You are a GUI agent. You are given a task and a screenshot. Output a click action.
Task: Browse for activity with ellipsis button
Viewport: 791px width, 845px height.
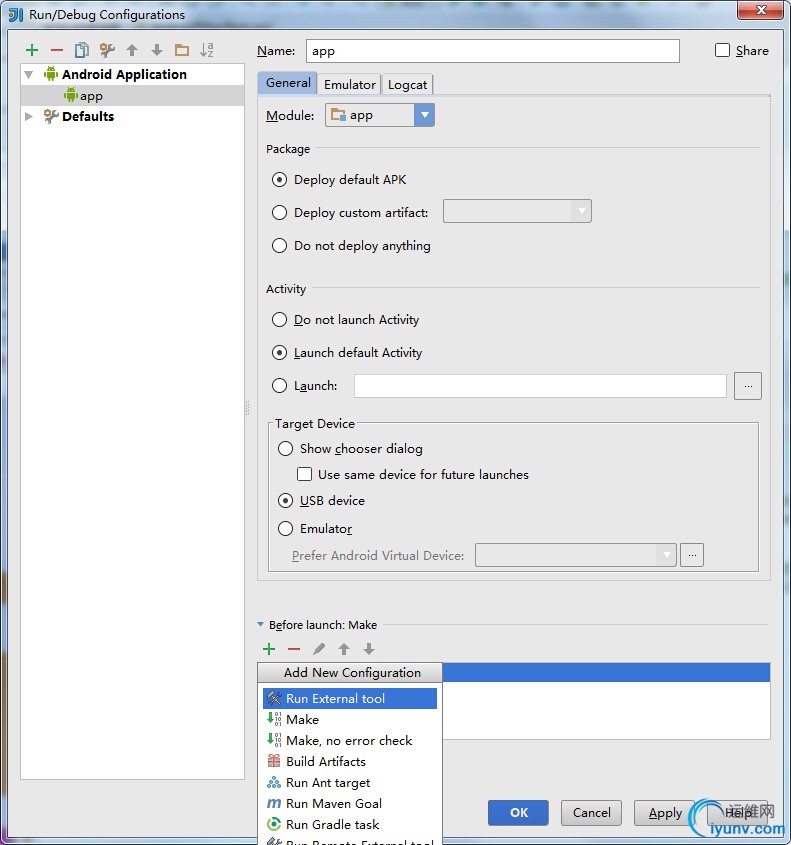[x=748, y=386]
